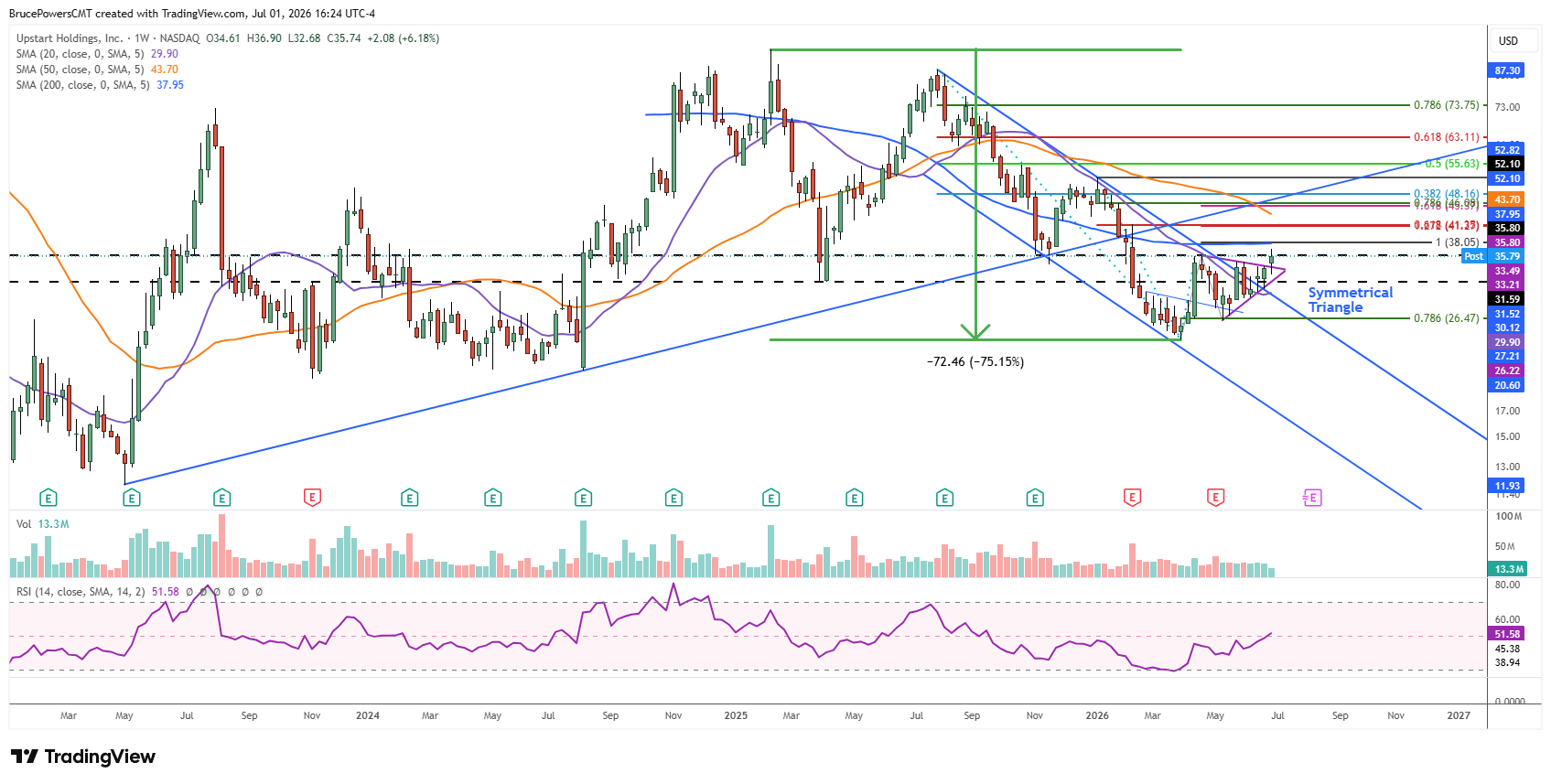The height and width of the screenshot is (784, 1551).
Task: Select the 1 (38.05) Fibonacci label
Action: click(1458, 242)
